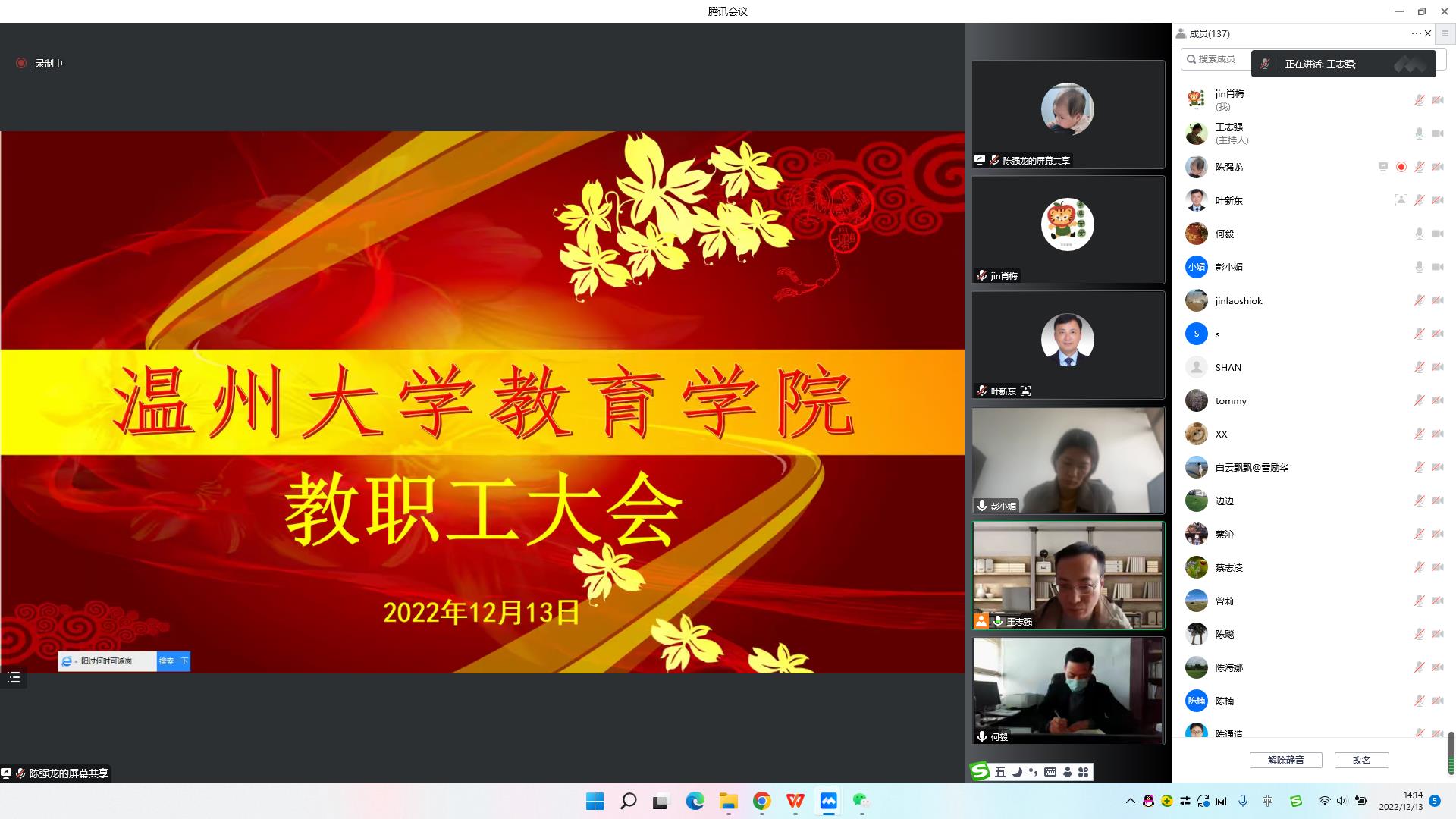This screenshot has height=819, width=1456.
Task: Click the muted microphone icon next to jin肖梅
Action: [x=1419, y=100]
